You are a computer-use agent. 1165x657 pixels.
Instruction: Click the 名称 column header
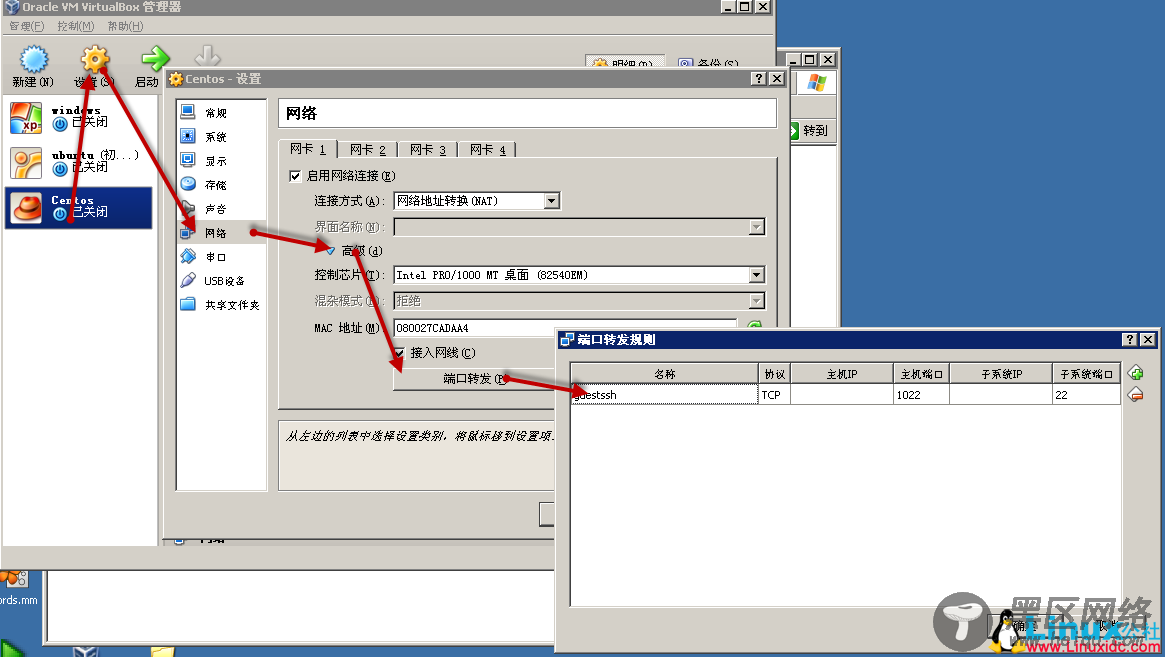(x=664, y=374)
